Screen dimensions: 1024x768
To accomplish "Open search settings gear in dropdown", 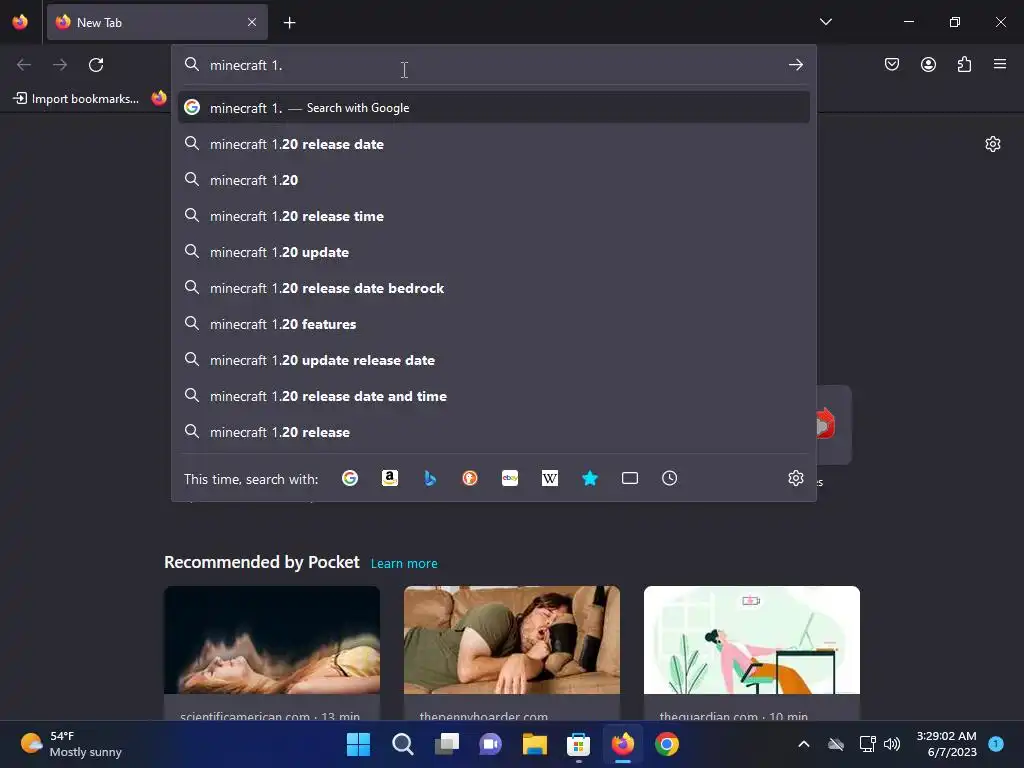I will coord(795,478).
